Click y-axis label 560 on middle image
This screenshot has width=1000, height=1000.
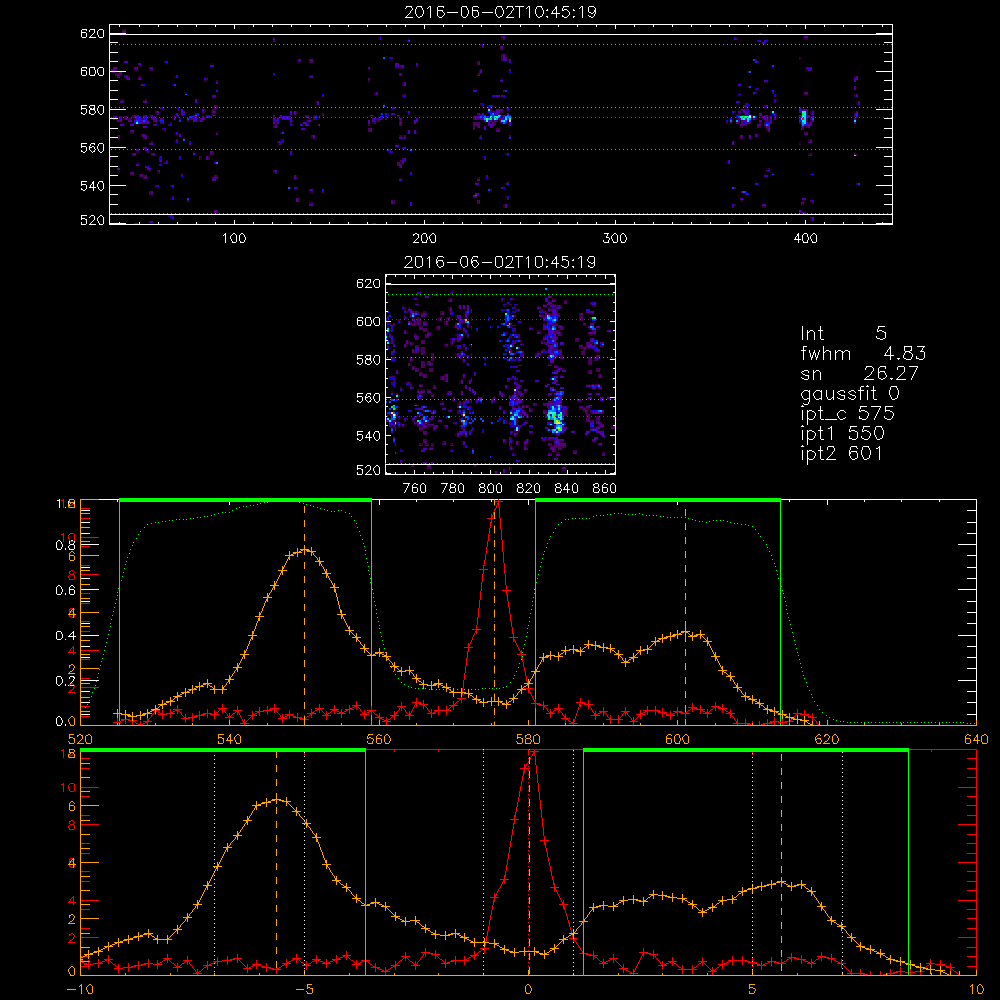tap(369, 398)
